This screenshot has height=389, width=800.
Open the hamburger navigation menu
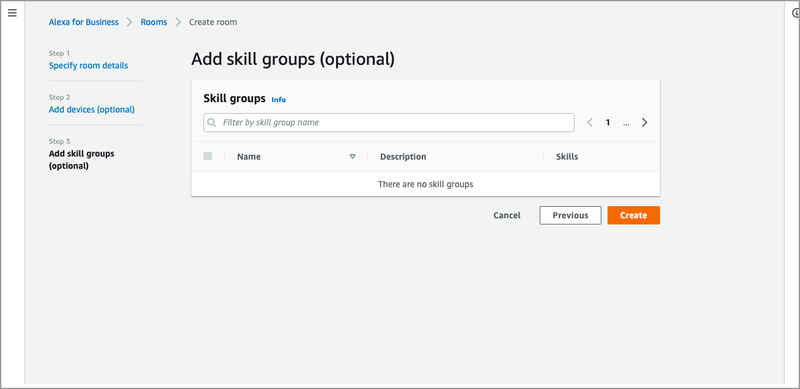tap(12, 13)
